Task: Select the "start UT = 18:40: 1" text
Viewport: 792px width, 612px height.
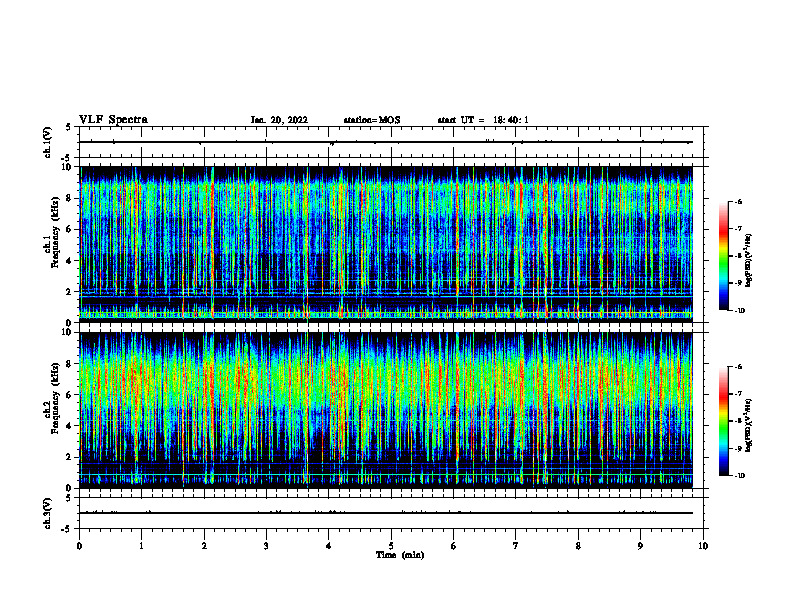Action: (483, 120)
